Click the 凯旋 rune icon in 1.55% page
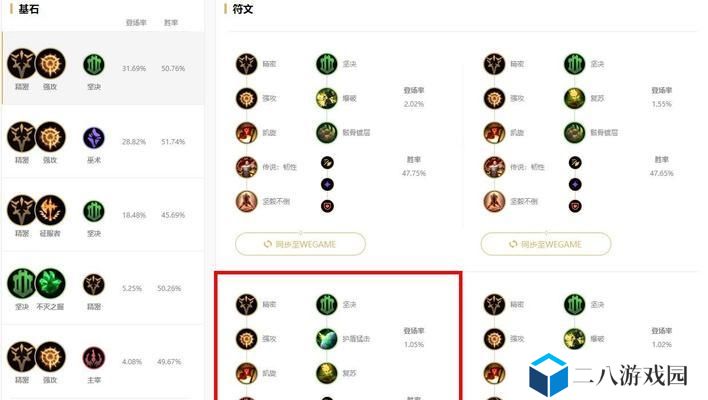This screenshot has height=400, width=708. click(494, 133)
